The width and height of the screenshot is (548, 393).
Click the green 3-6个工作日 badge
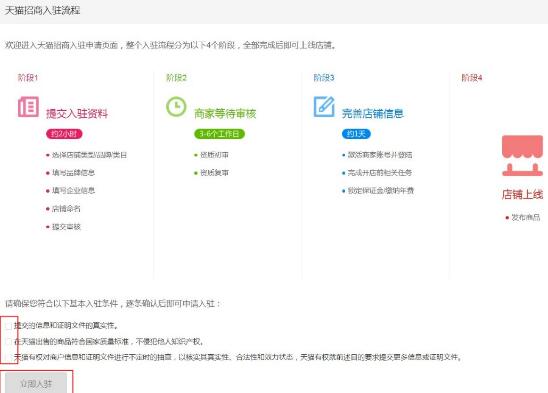pyautogui.click(x=219, y=134)
